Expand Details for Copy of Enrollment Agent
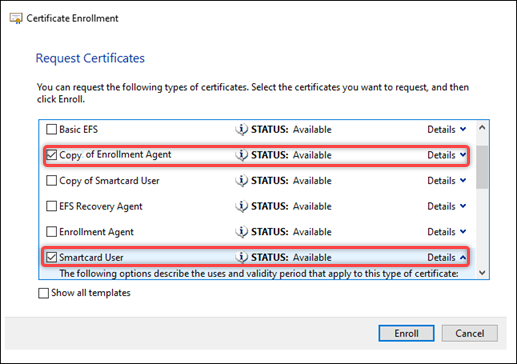This screenshot has height=364, width=517. 447,155
